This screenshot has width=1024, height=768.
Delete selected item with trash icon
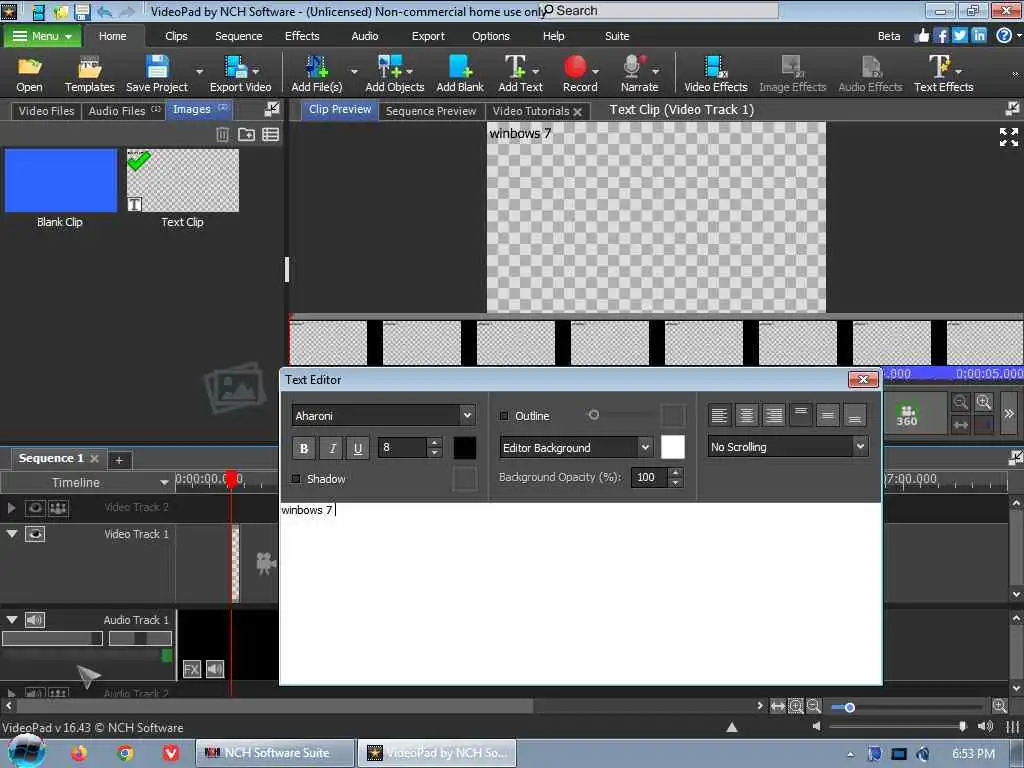click(223, 135)
